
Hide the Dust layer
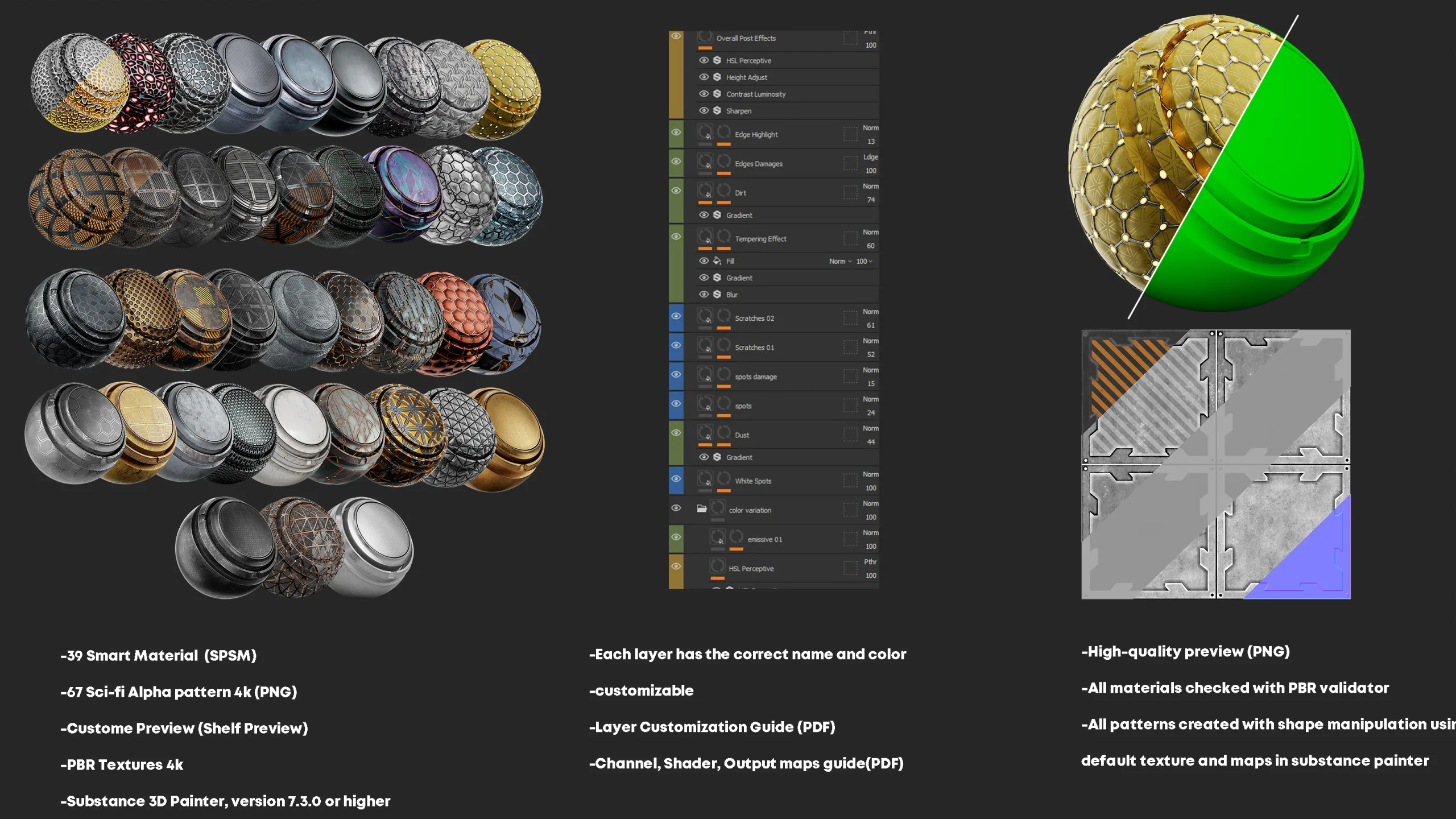pyautogui.click(x=676, y=432)
